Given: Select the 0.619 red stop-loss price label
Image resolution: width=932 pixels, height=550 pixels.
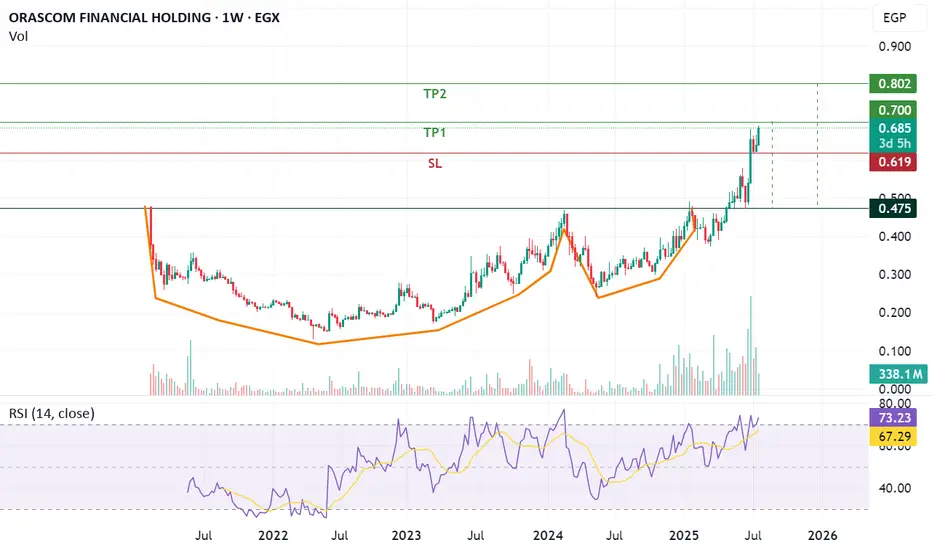Looking at the screenshot, I should (893, 162).
